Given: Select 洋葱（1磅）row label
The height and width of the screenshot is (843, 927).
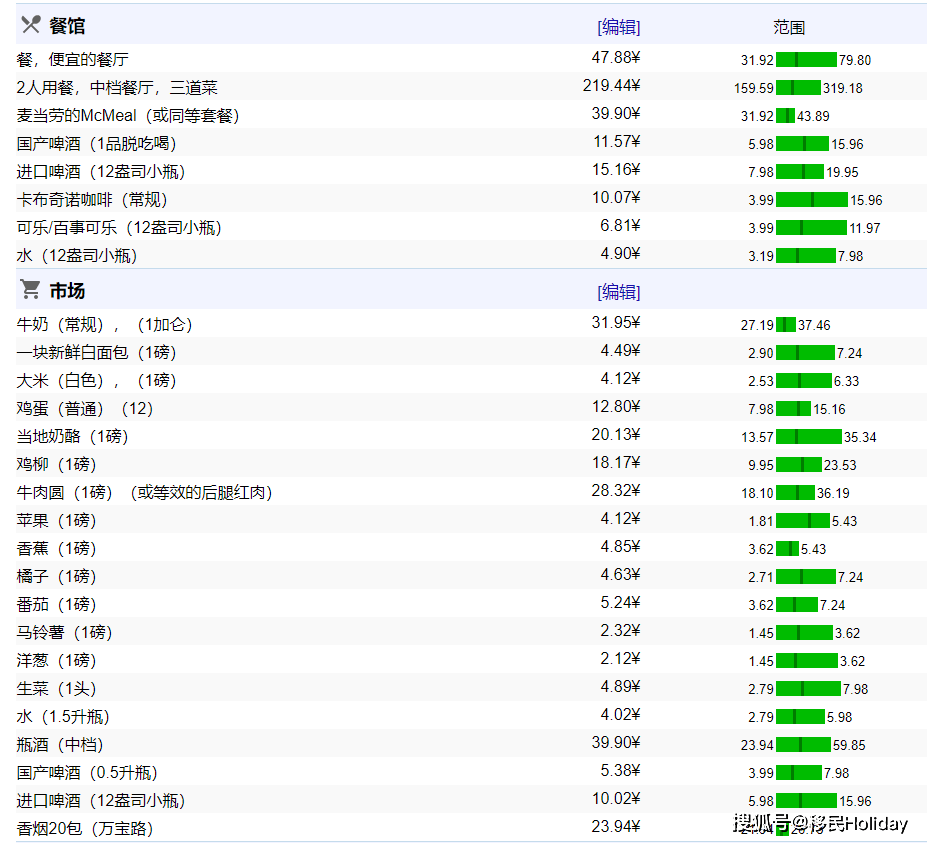Looking at the screenshot, I should 57,660.
